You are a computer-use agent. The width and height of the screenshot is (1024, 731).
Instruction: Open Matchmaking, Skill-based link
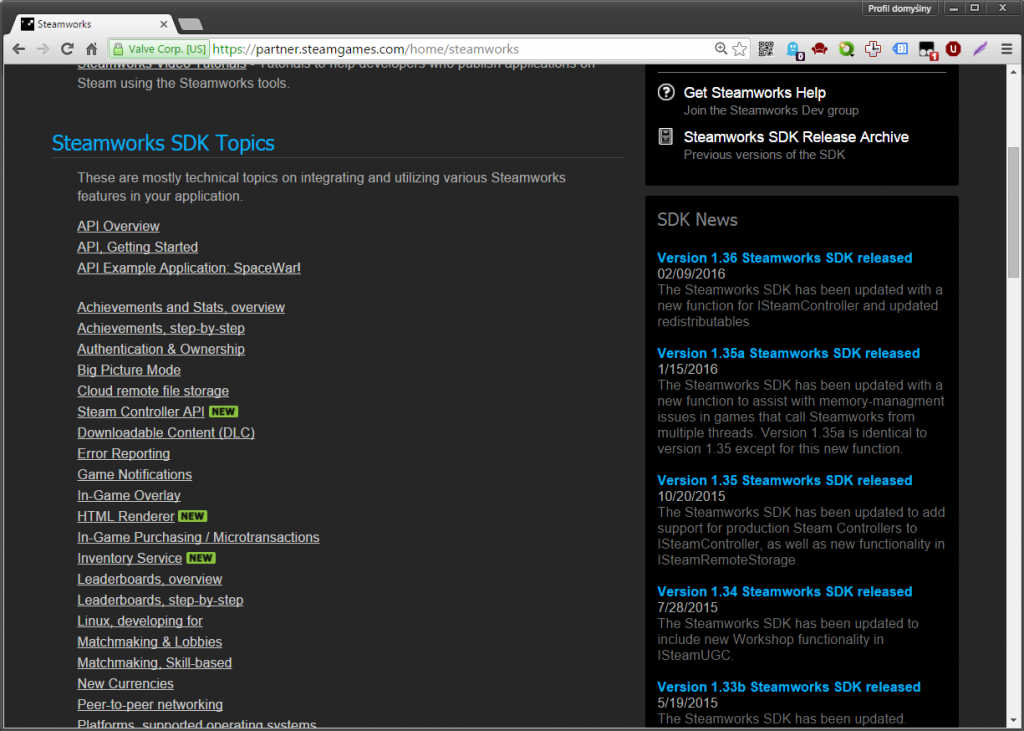tap(154, 662)
